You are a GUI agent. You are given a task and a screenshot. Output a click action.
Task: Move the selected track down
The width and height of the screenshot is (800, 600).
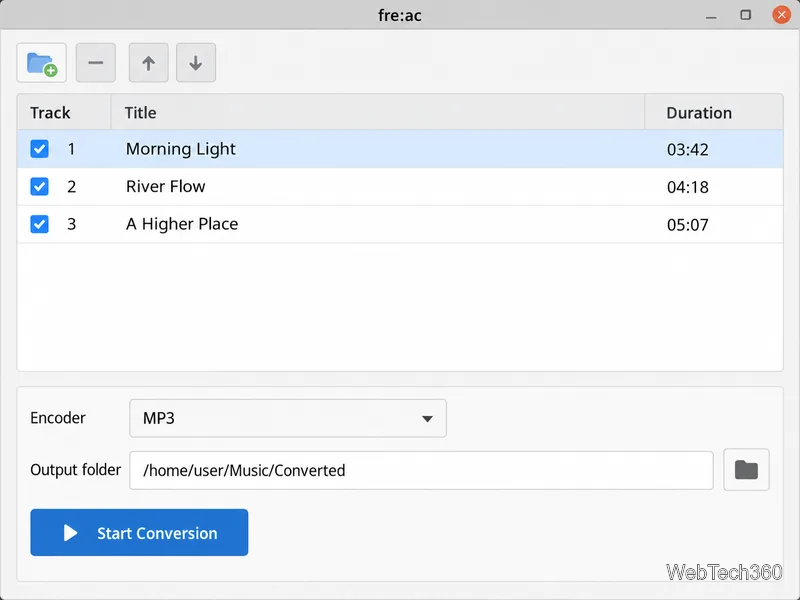pyautogui.click(x=196, y=63)
